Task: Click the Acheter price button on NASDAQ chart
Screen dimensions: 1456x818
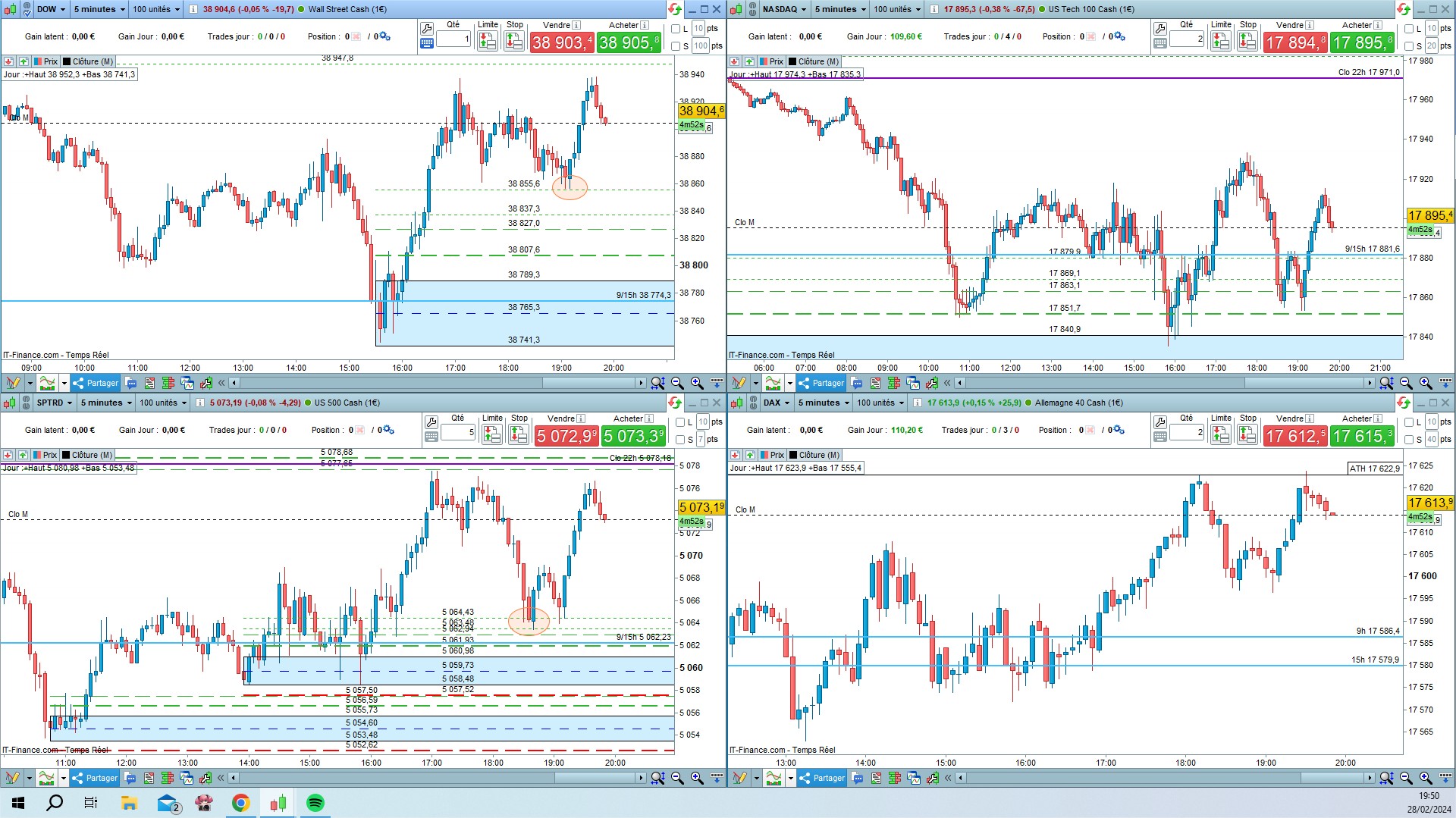Action: pos(1363,42)
